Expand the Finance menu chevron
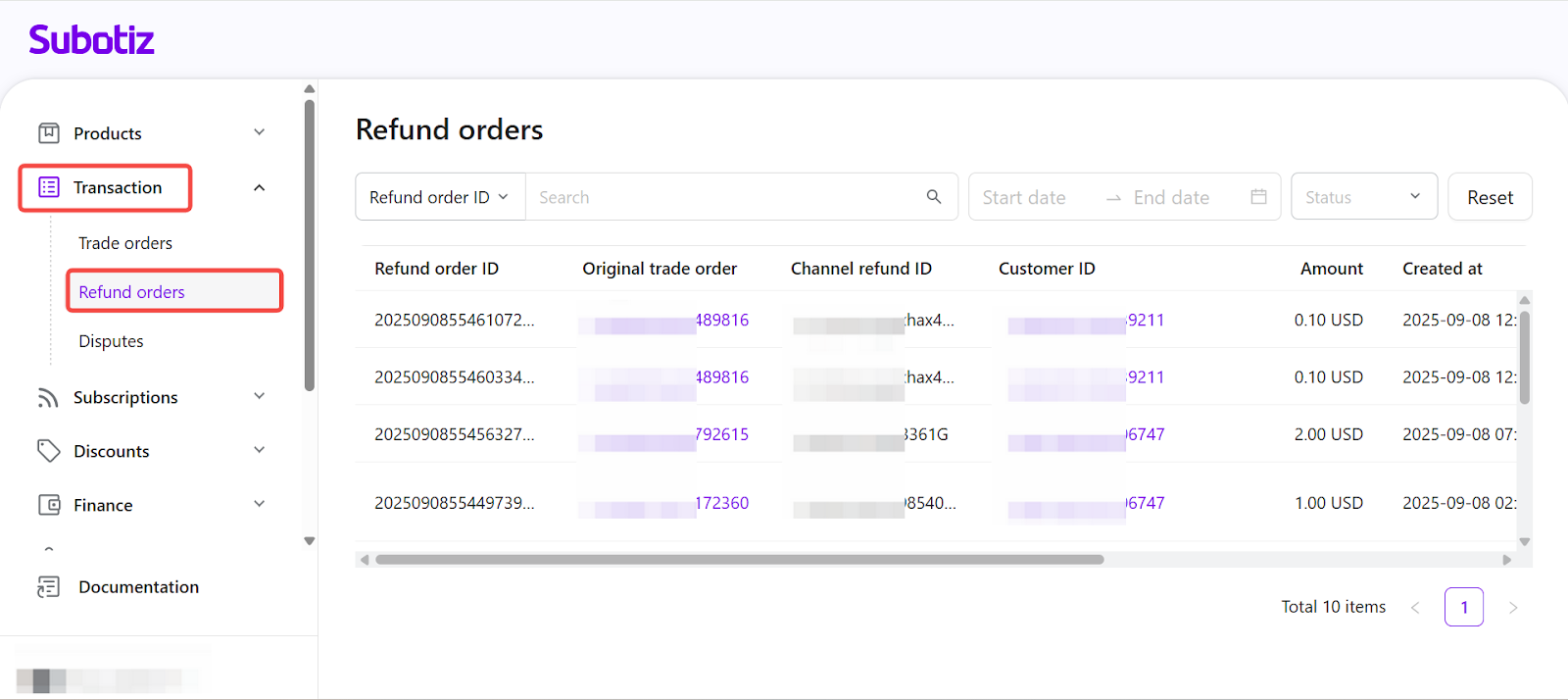Image resolution: width=1568 pixels, height=700 pixels. [260, 504]
